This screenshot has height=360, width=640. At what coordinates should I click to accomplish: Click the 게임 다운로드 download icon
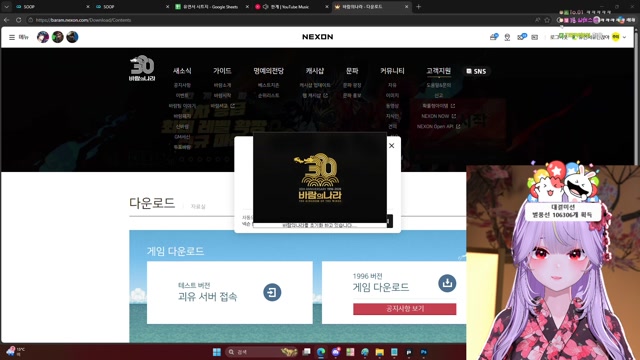447,283
